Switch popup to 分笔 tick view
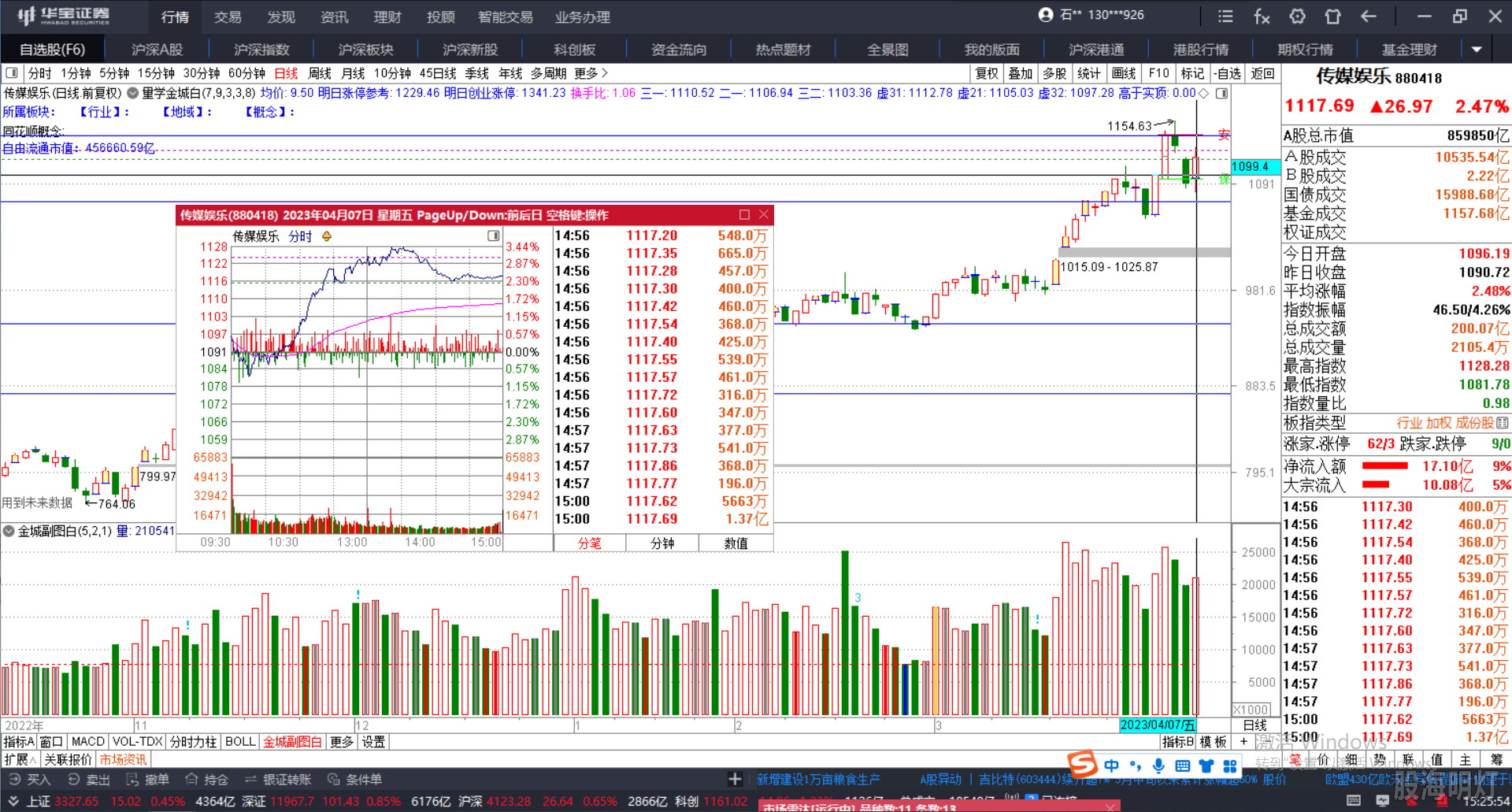 pos(590,543)
